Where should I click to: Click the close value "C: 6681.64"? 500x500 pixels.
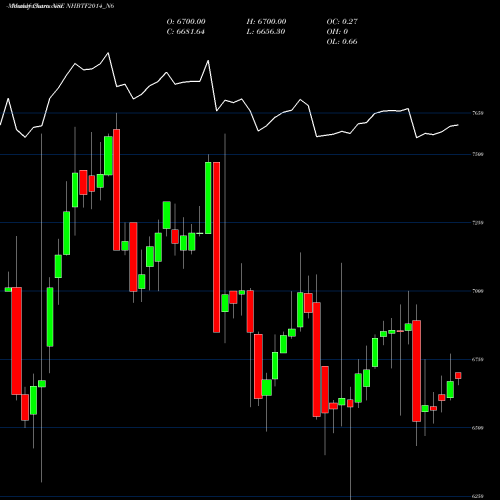click(186, 32)
